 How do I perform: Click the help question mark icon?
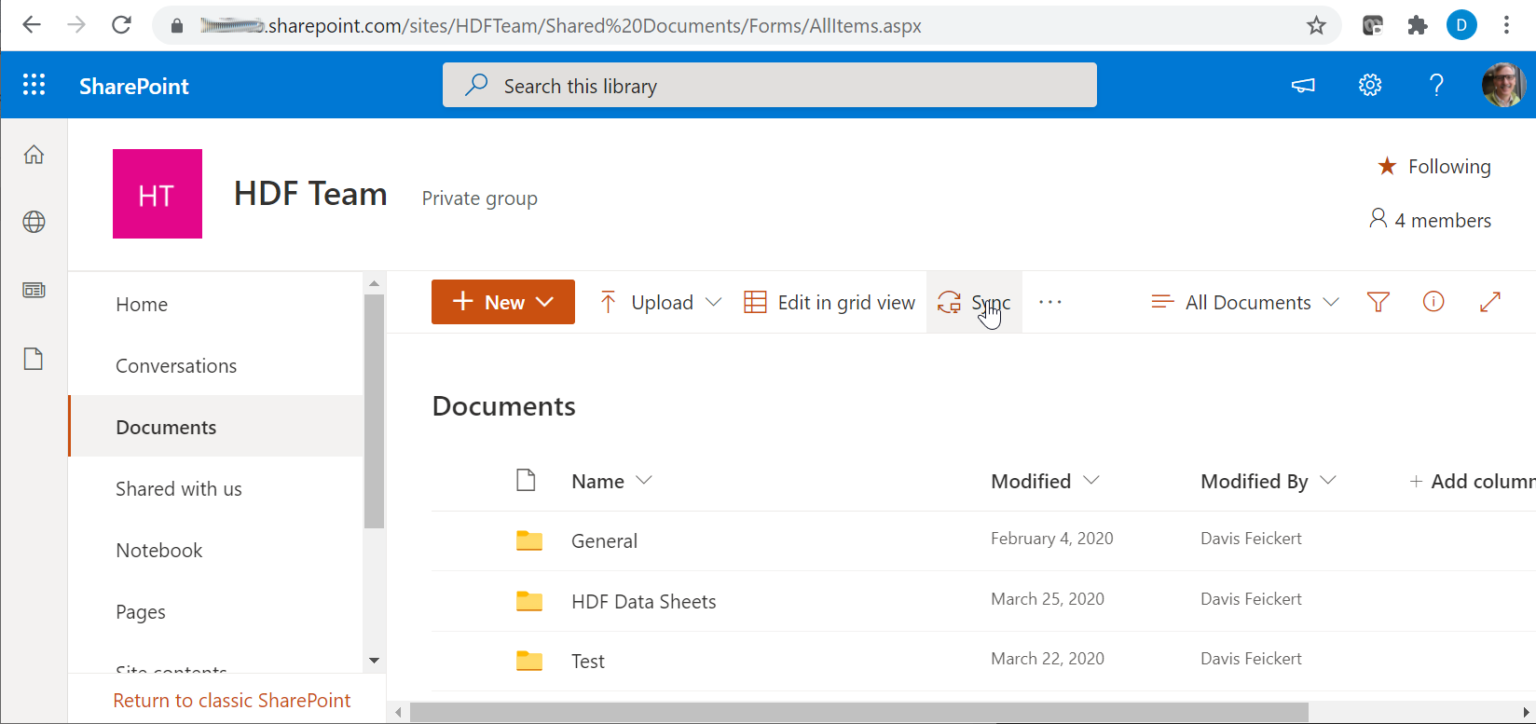1436,85
